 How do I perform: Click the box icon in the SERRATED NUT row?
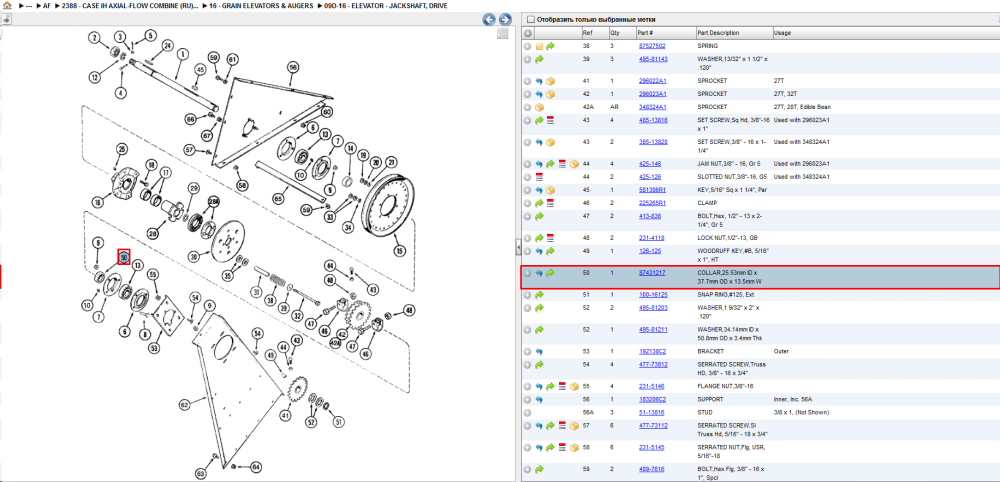click(573, 447)
